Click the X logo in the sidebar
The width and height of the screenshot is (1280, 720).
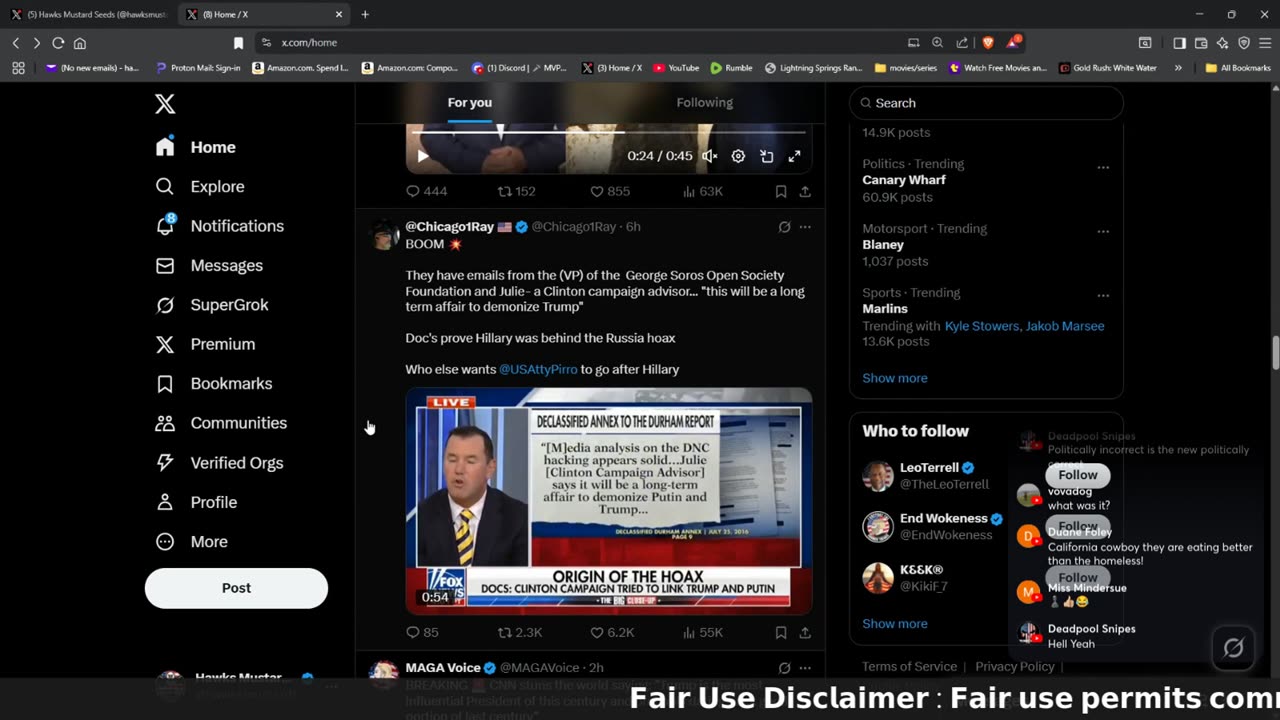165,104
